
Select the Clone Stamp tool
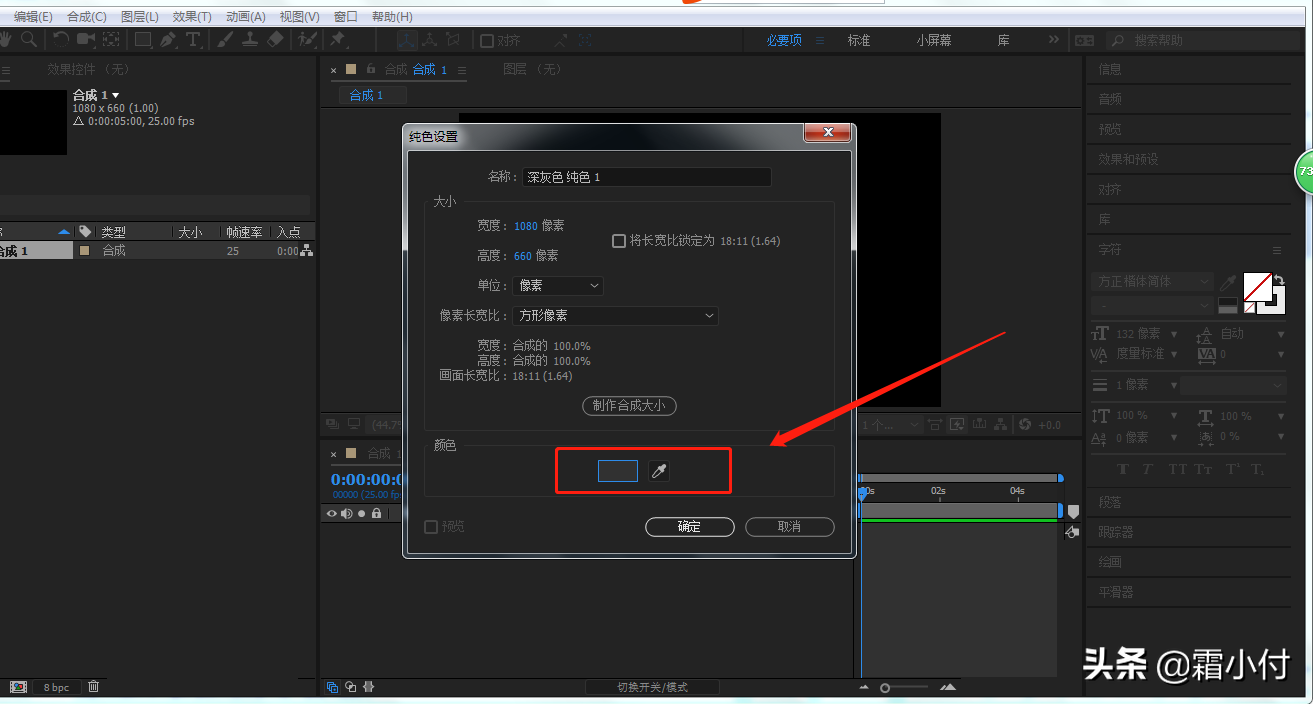(x=250, y=39)
